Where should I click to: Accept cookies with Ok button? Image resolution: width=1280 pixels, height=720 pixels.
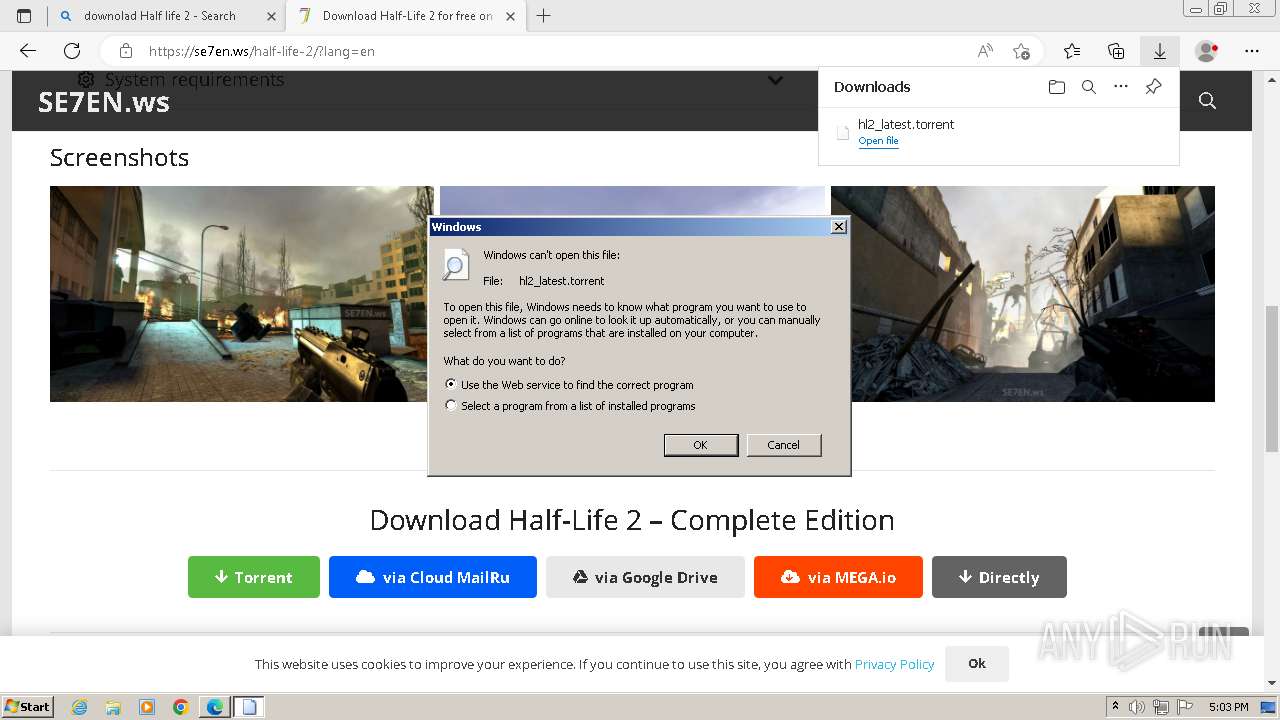(x=977, y=663)
